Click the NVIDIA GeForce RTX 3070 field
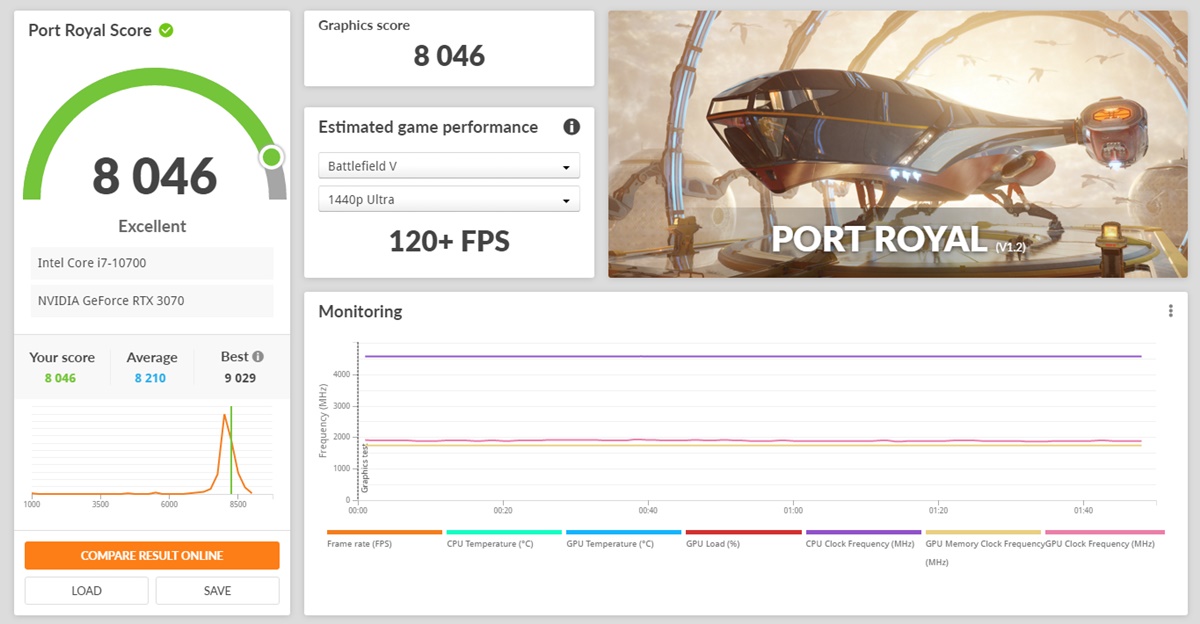The width and height of the screenshot is (1200, 624). 152,300
